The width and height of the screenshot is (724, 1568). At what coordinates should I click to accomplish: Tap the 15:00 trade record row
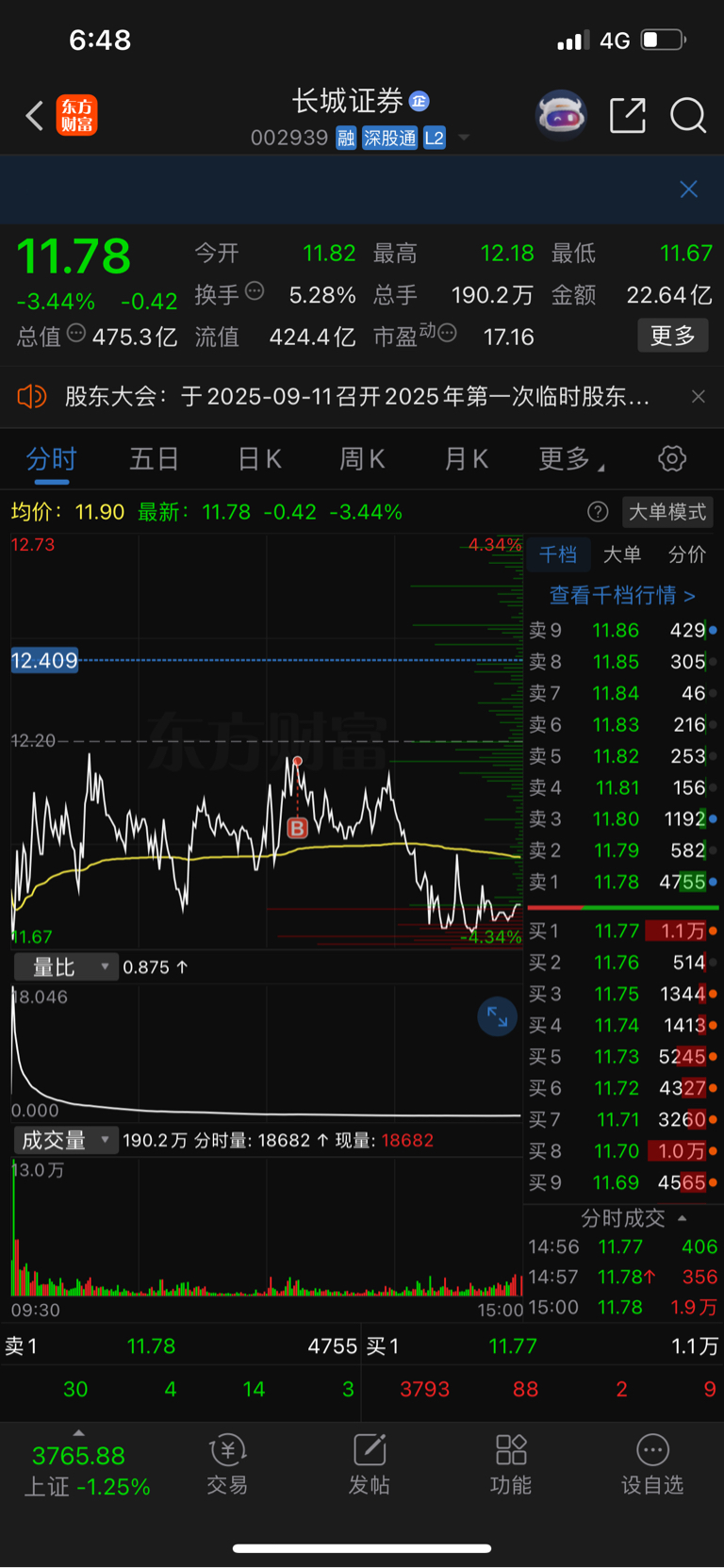click(x=622, y=1307)
